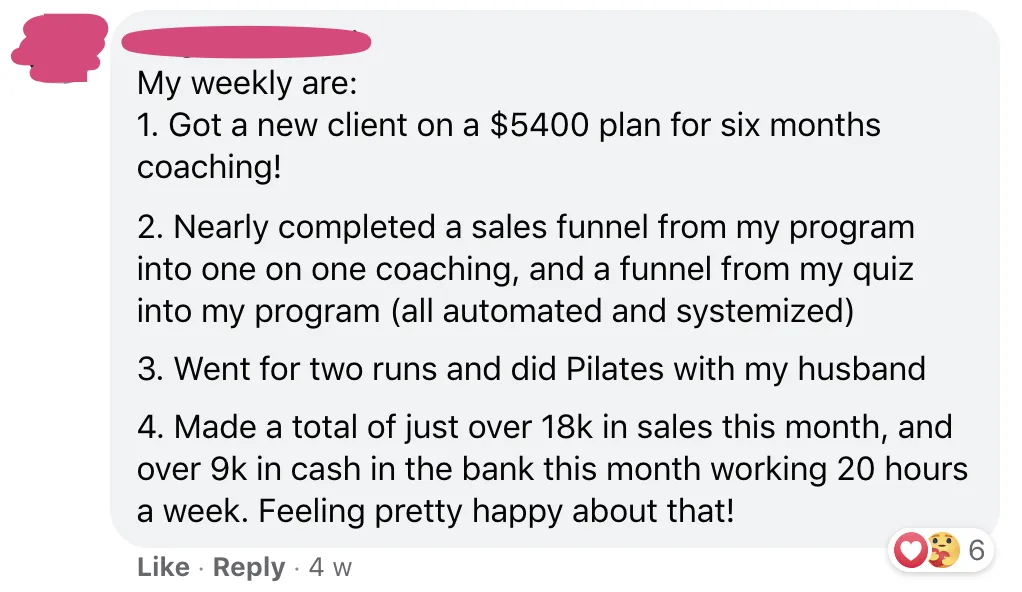
Task: Click the "$5400" amount in item 1
Action: click(x=540, y=125)
